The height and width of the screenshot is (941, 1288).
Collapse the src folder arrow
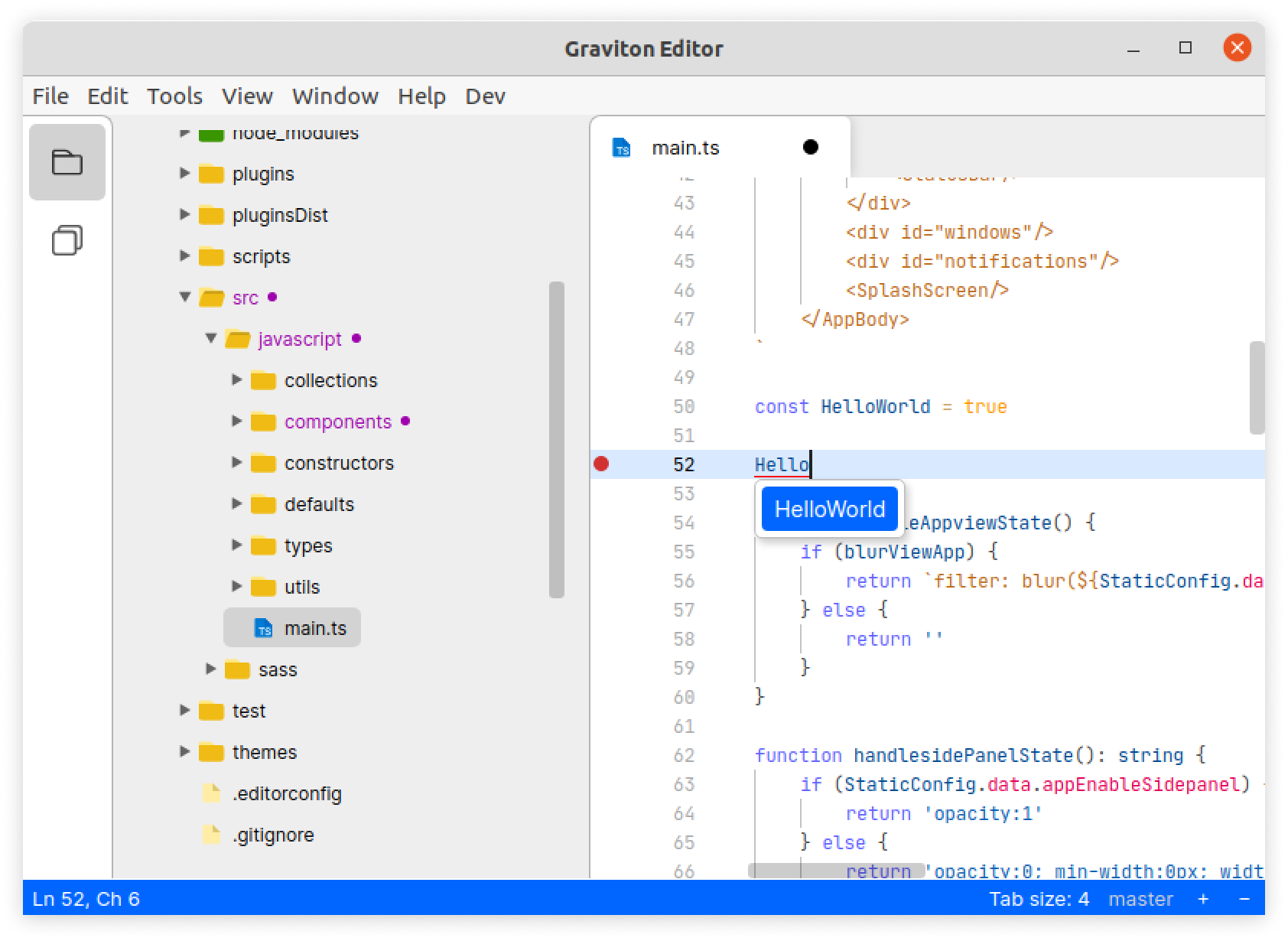tap(184, 297)
